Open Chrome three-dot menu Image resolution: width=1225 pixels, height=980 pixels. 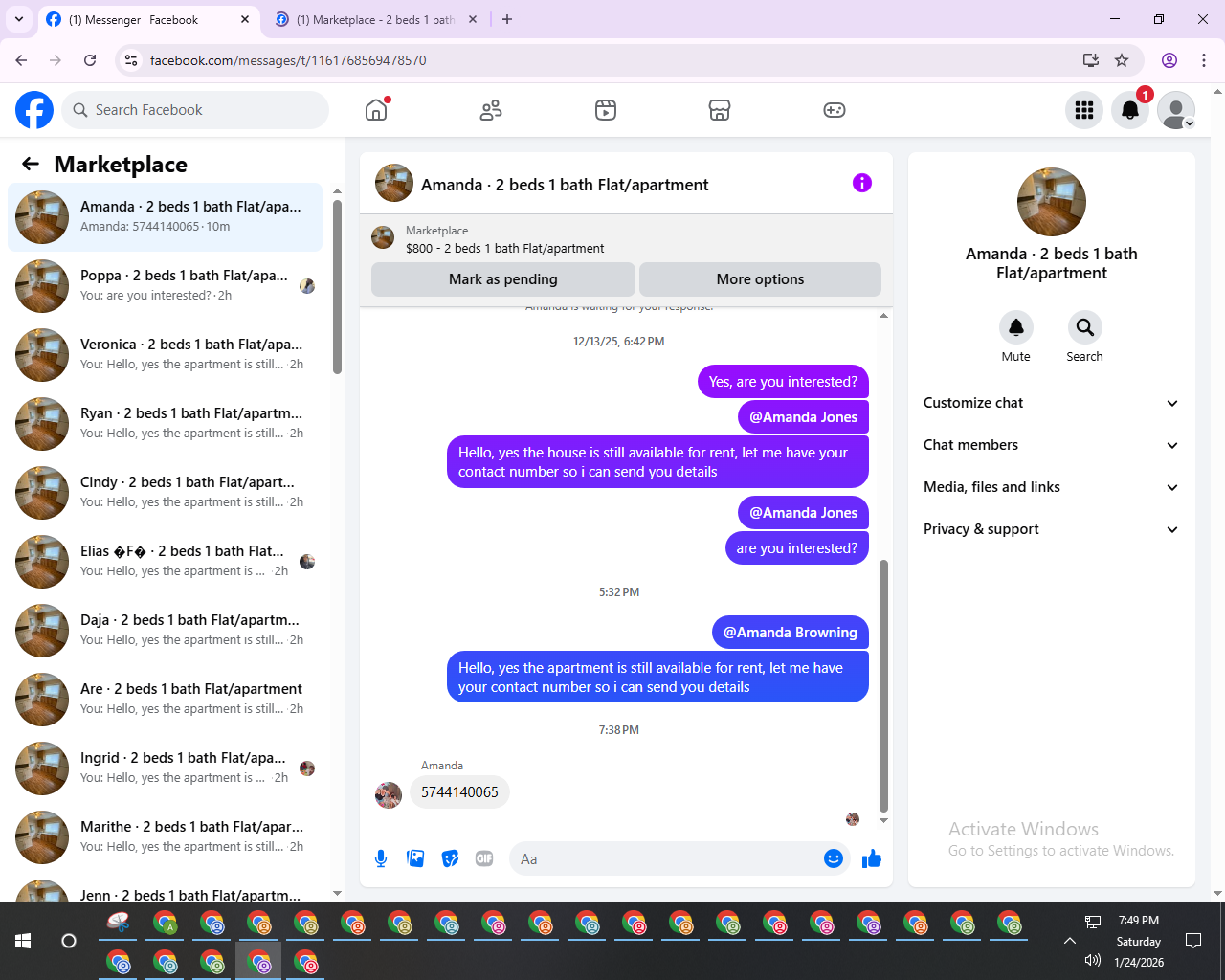[x=1204, y=60]
